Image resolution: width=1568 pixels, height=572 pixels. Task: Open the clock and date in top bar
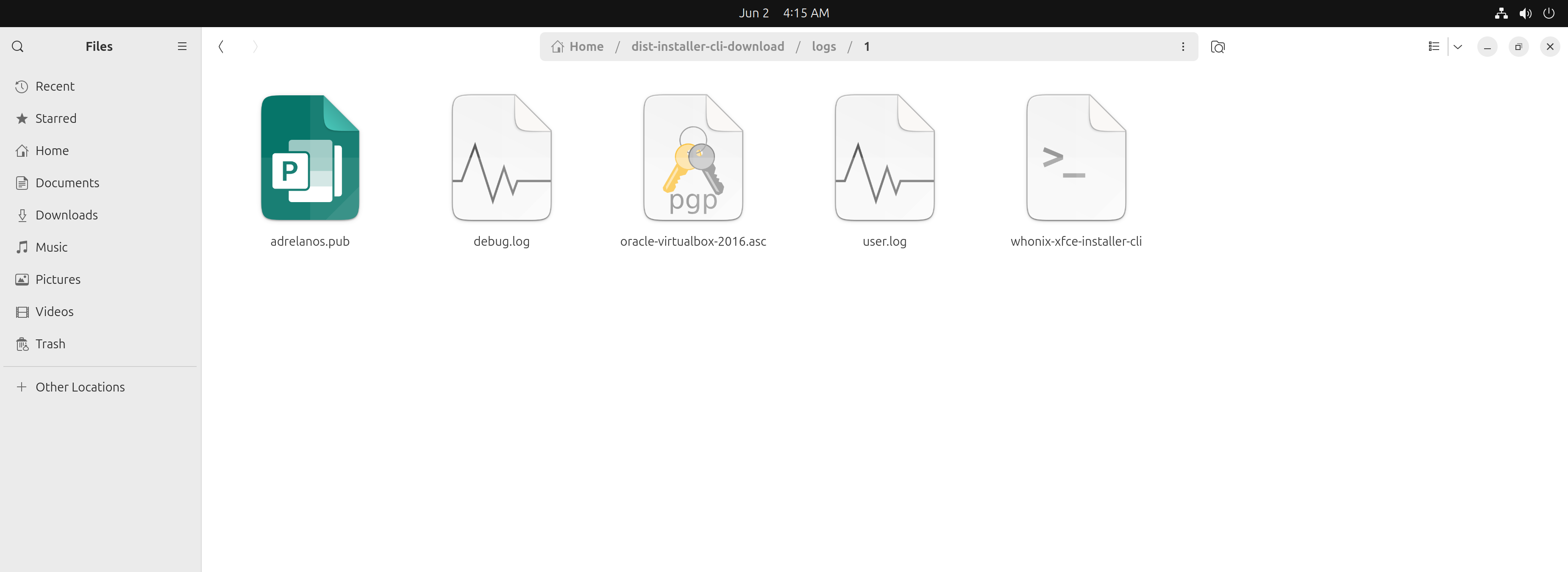(x=784, y=13)
